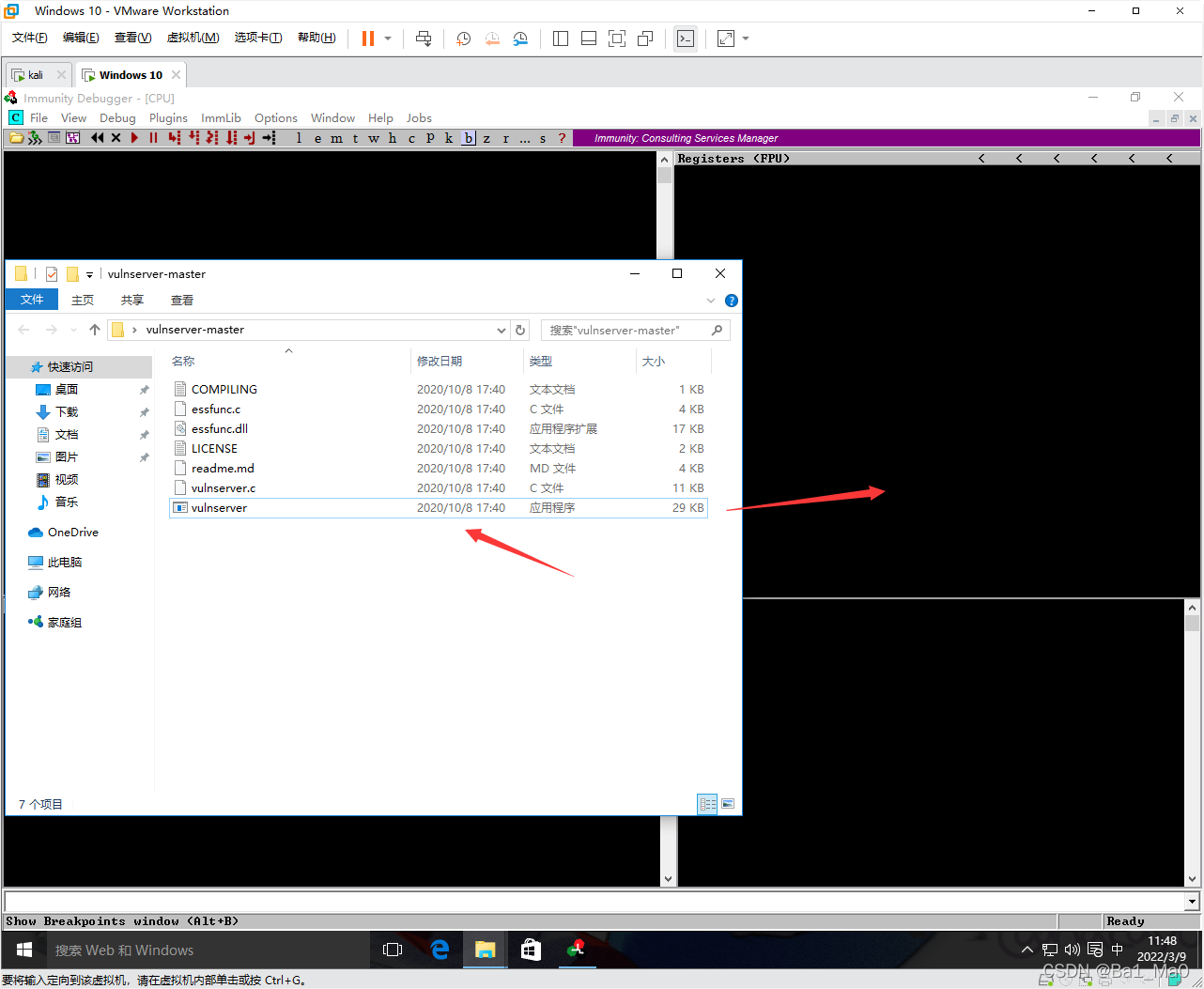Switch Explorer to details view button

point(707,804)
